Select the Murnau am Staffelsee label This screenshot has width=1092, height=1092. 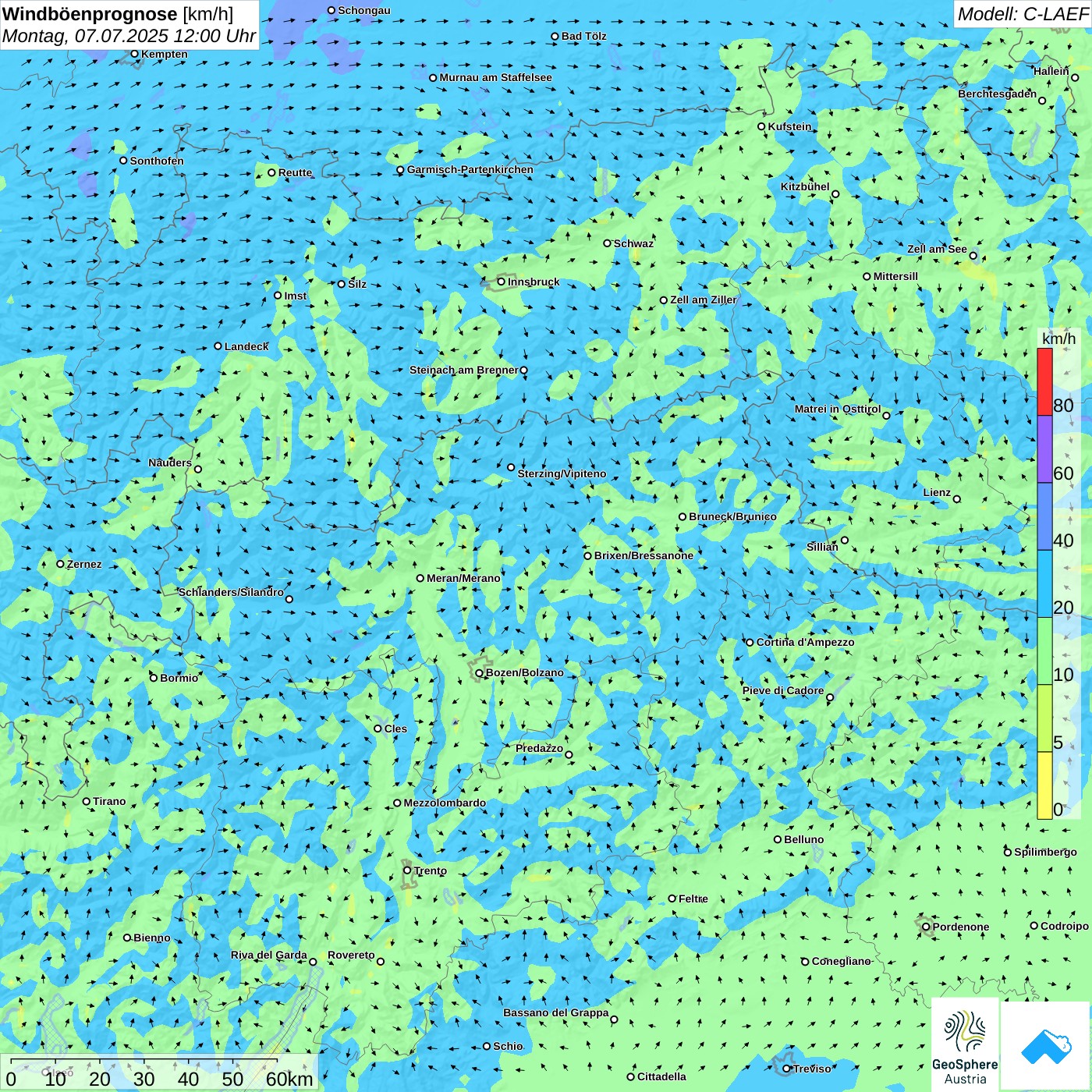click(x=495, y=77)
